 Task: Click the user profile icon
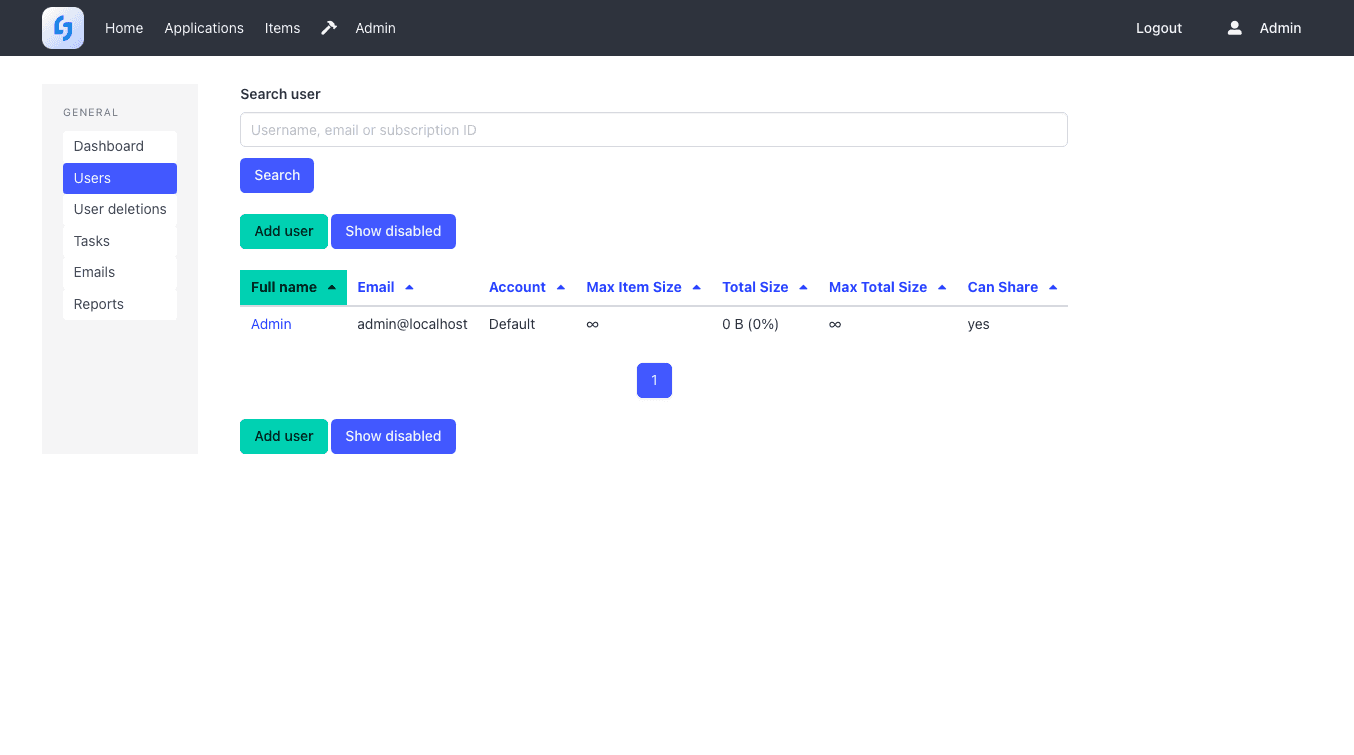(x=1234, y=28)
